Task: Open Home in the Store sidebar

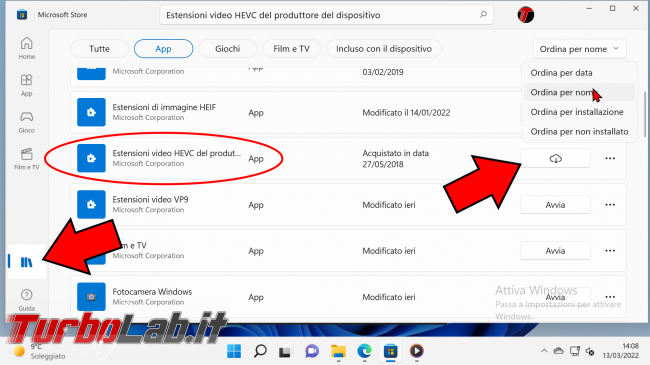Action: [x=27, y=48]
